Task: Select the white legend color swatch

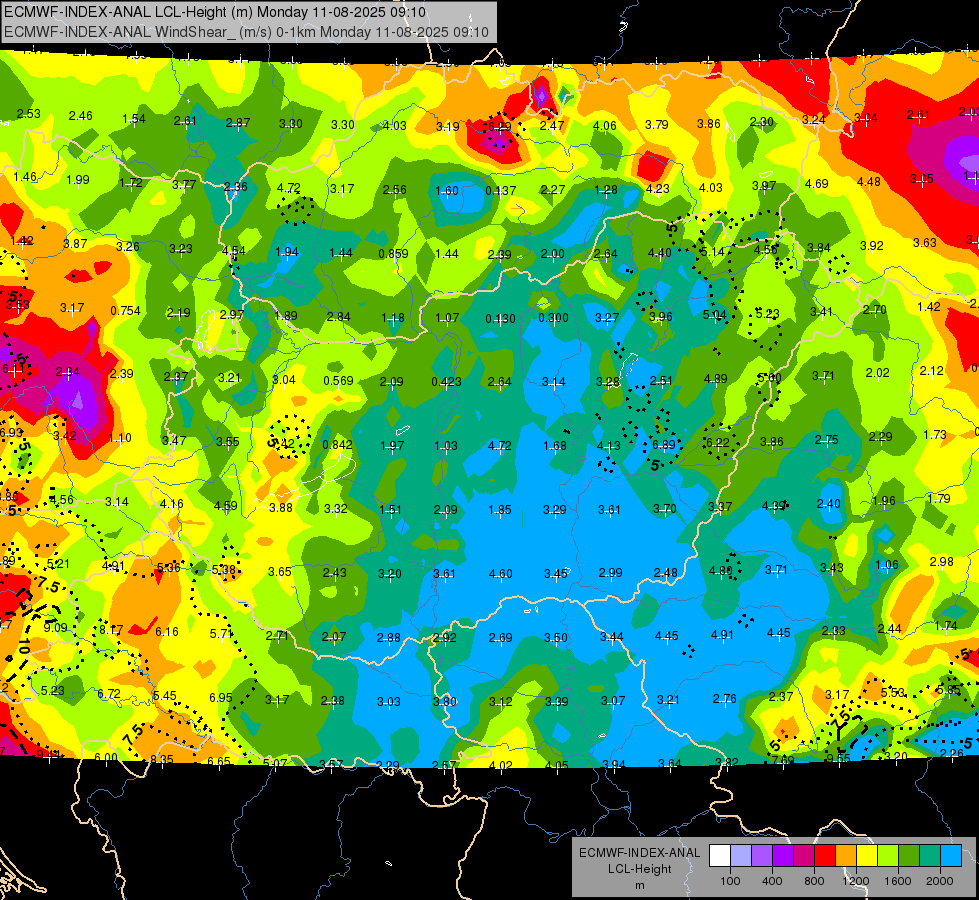Action: pos(720,856)
